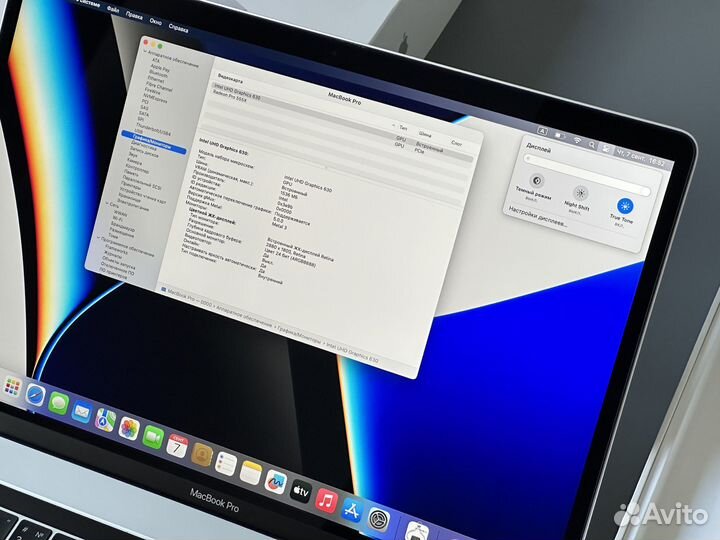720x540 pixels.
Task: Select Apple Pay in the sidebar
Action: (160, 68)
